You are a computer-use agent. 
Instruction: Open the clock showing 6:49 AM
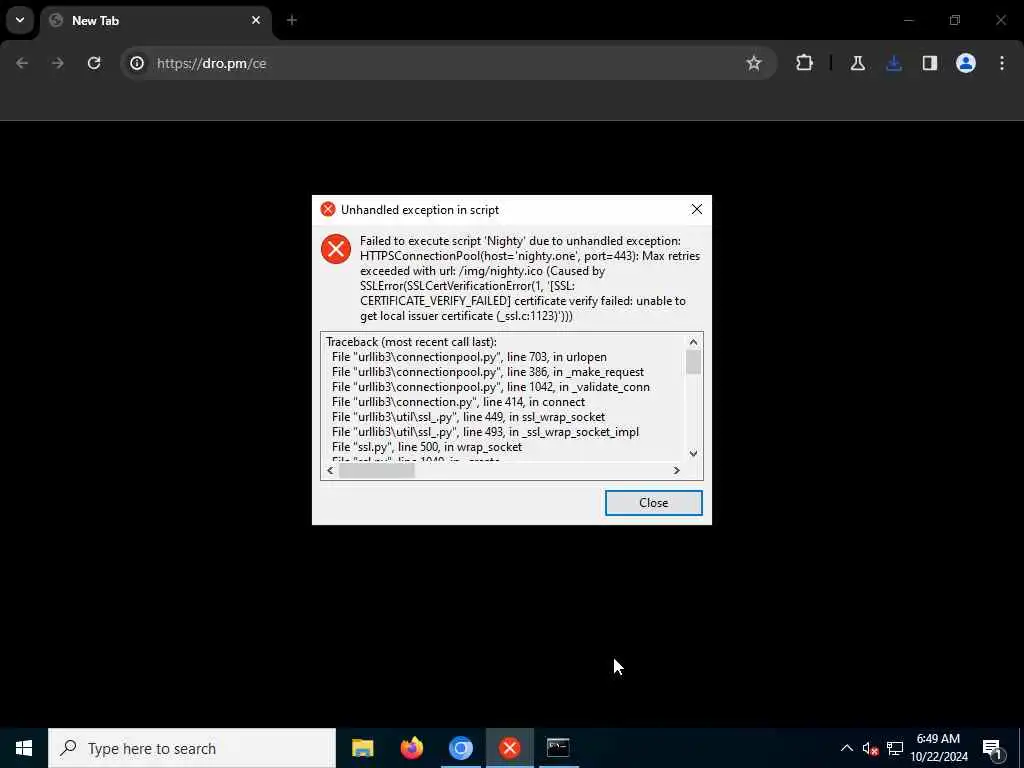(x=938, y=748)
